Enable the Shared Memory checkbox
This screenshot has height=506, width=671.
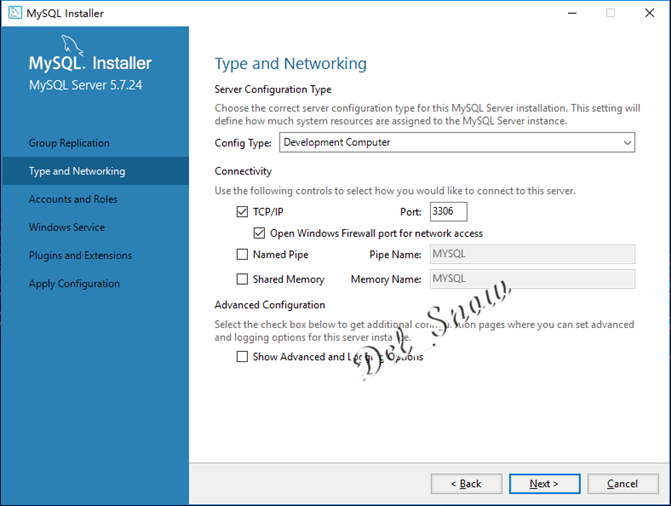tap(242, 279)
